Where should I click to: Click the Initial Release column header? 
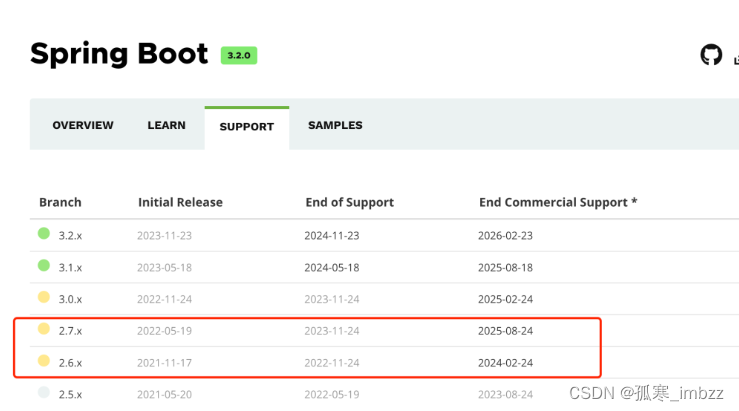point(181,202)
